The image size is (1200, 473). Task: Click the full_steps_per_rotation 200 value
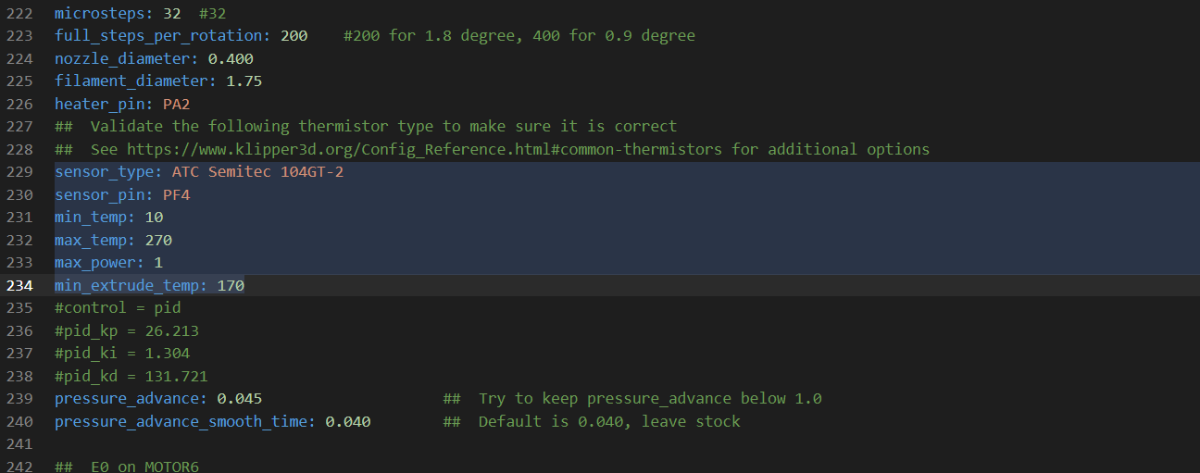294,36
